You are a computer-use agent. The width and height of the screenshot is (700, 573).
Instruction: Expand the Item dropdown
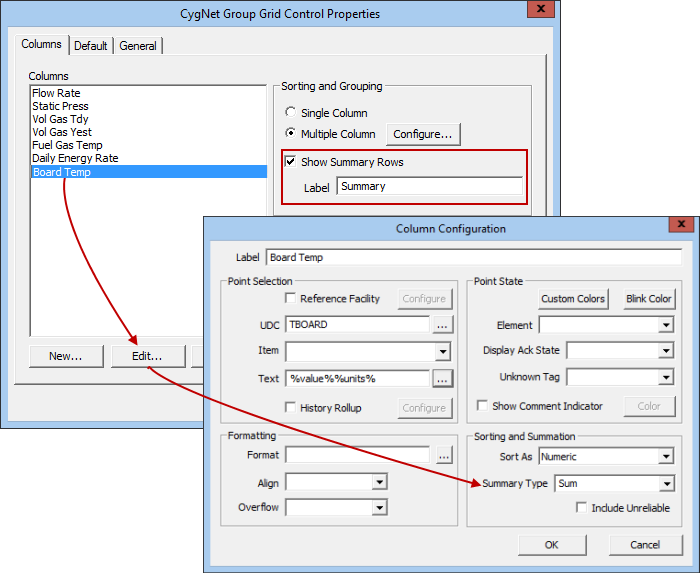click(x=443, y=352)
